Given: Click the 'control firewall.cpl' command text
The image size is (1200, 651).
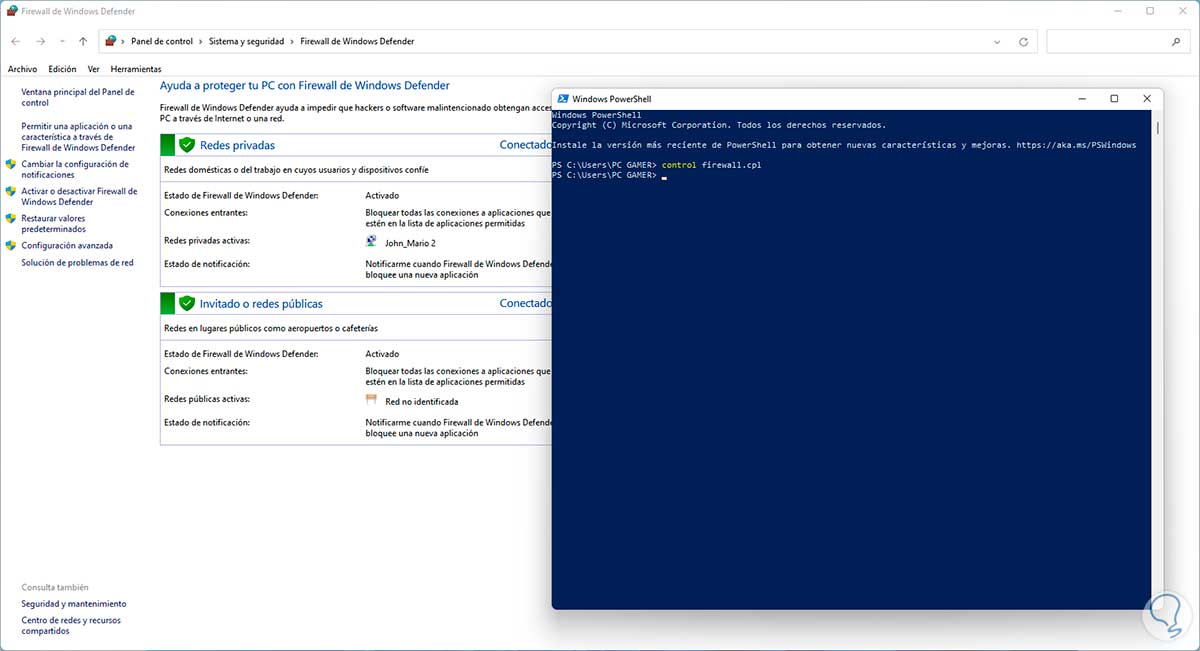Looking at the screenshot, I should click(711, 165).
